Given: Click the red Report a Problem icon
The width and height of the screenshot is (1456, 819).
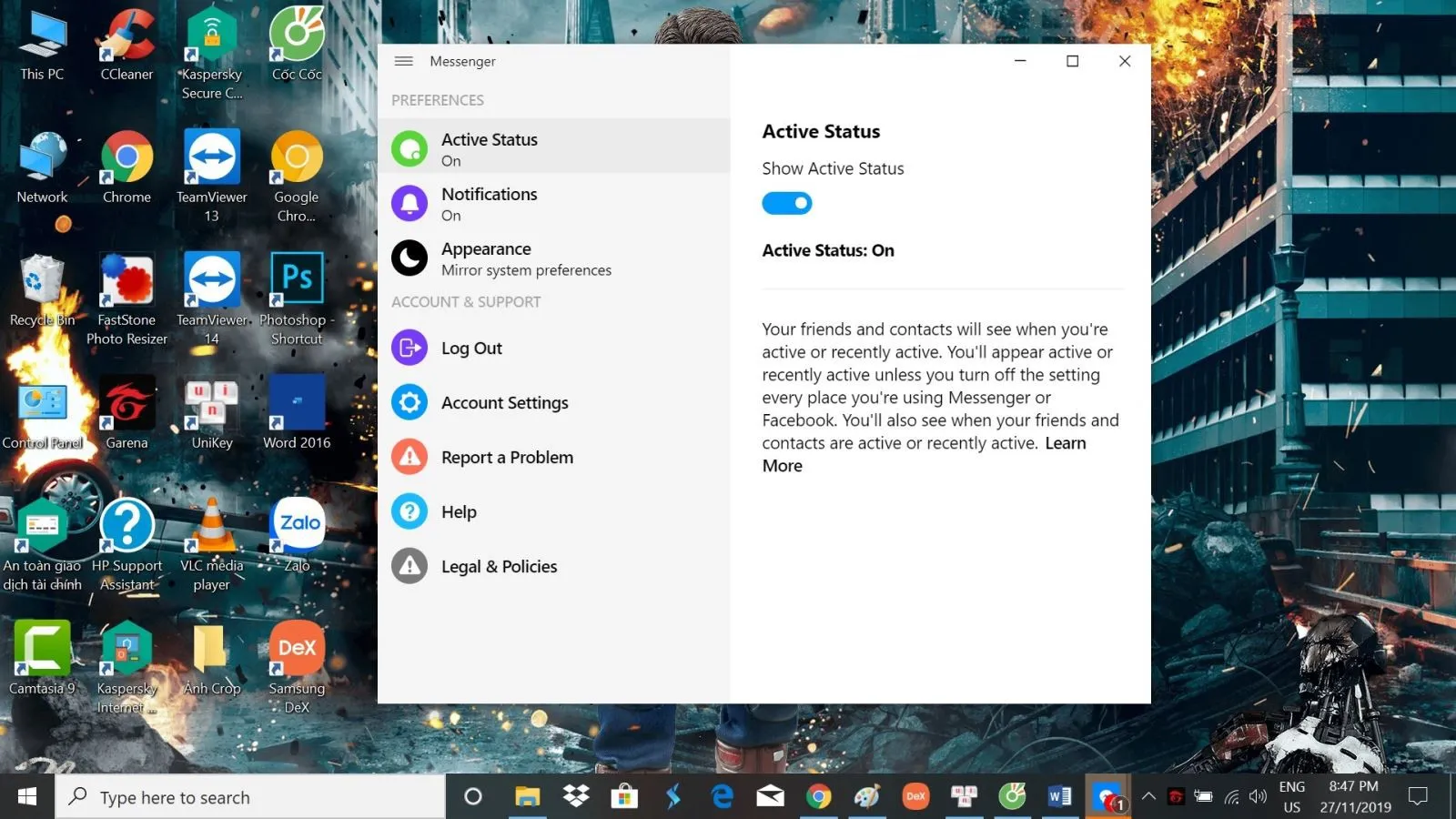Looking at the screenshot, I should [x=409, y=457].
